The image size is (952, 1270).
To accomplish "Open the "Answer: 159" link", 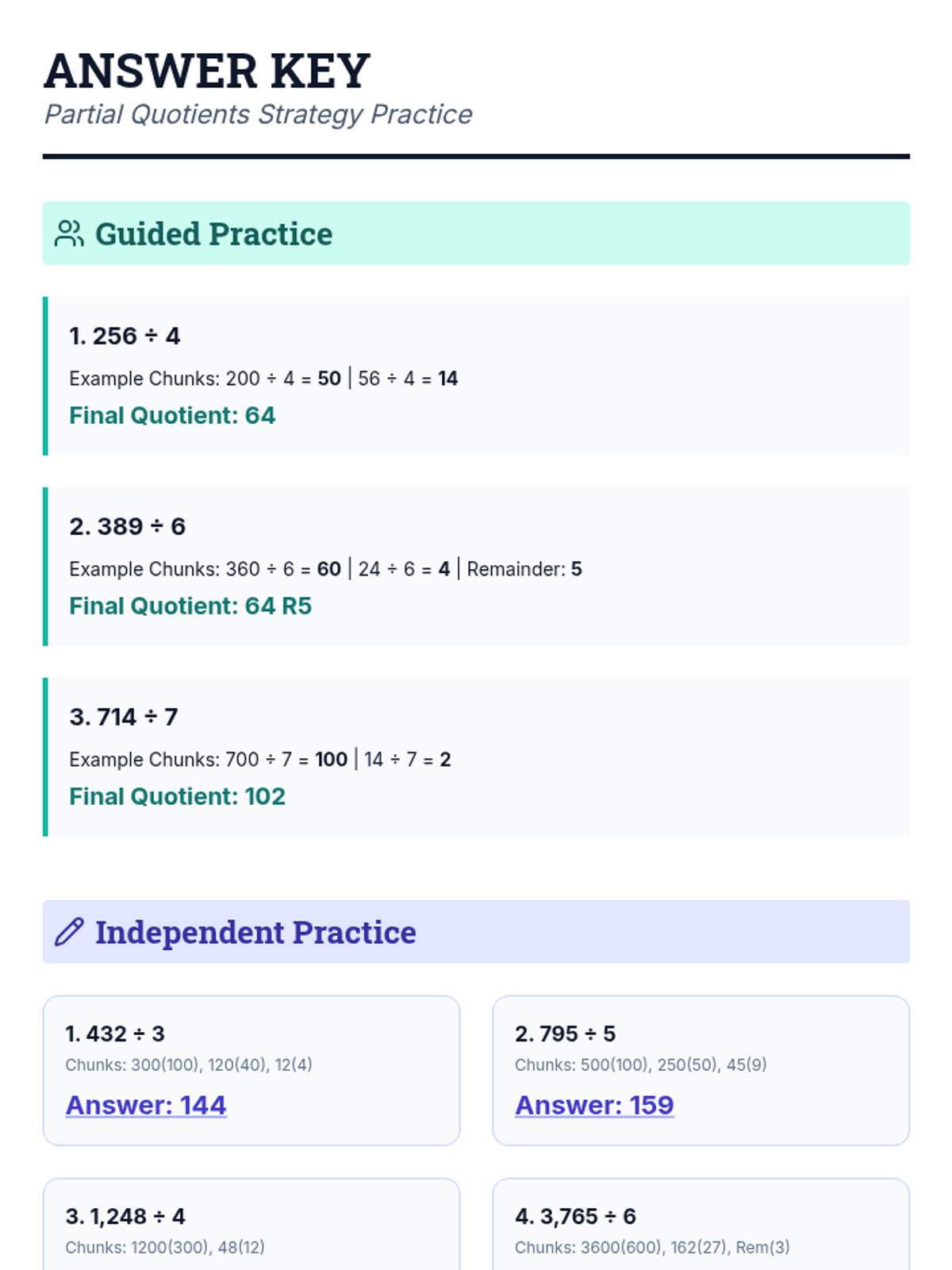I will coord(594,1105).
